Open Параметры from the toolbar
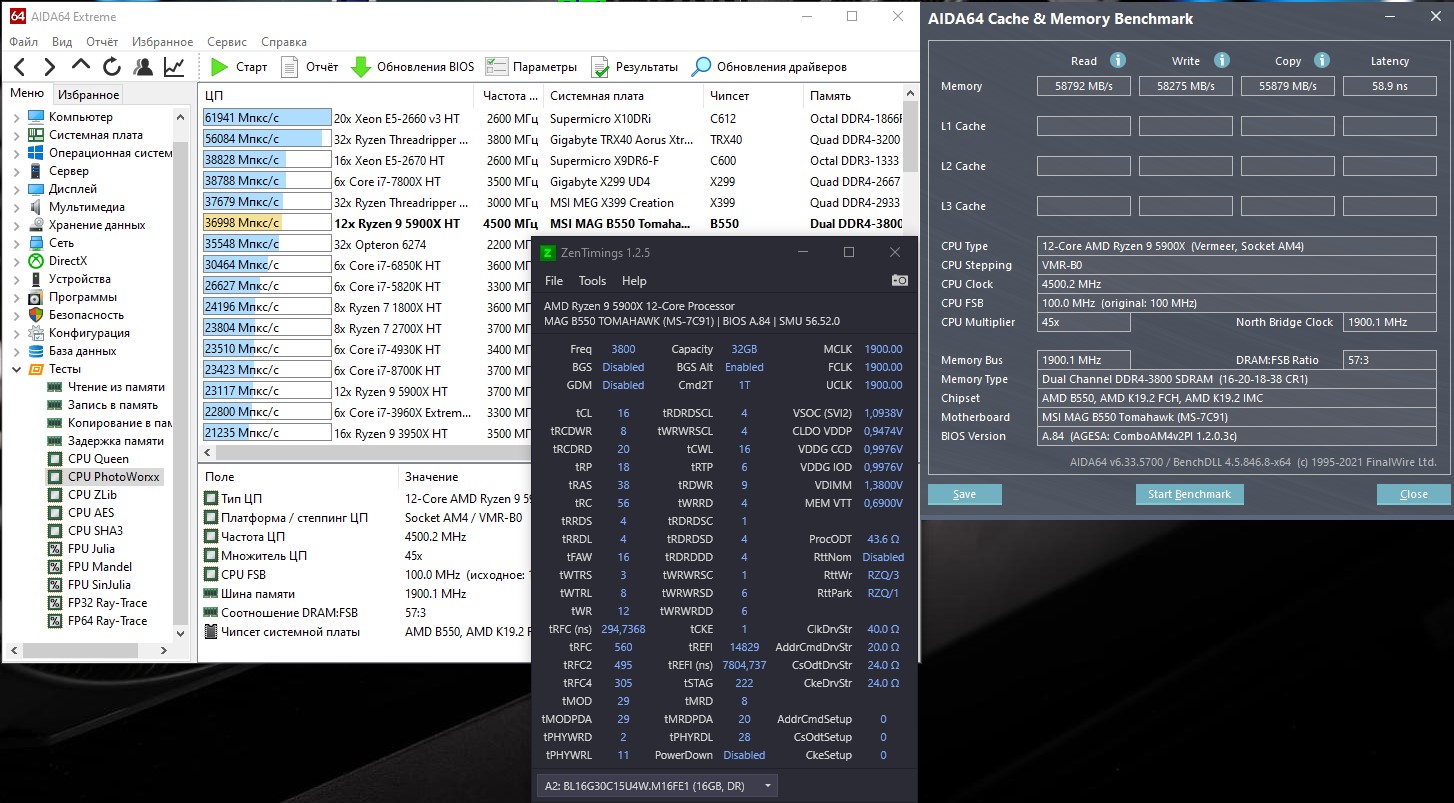The image size is (1454, 803). 531,67
